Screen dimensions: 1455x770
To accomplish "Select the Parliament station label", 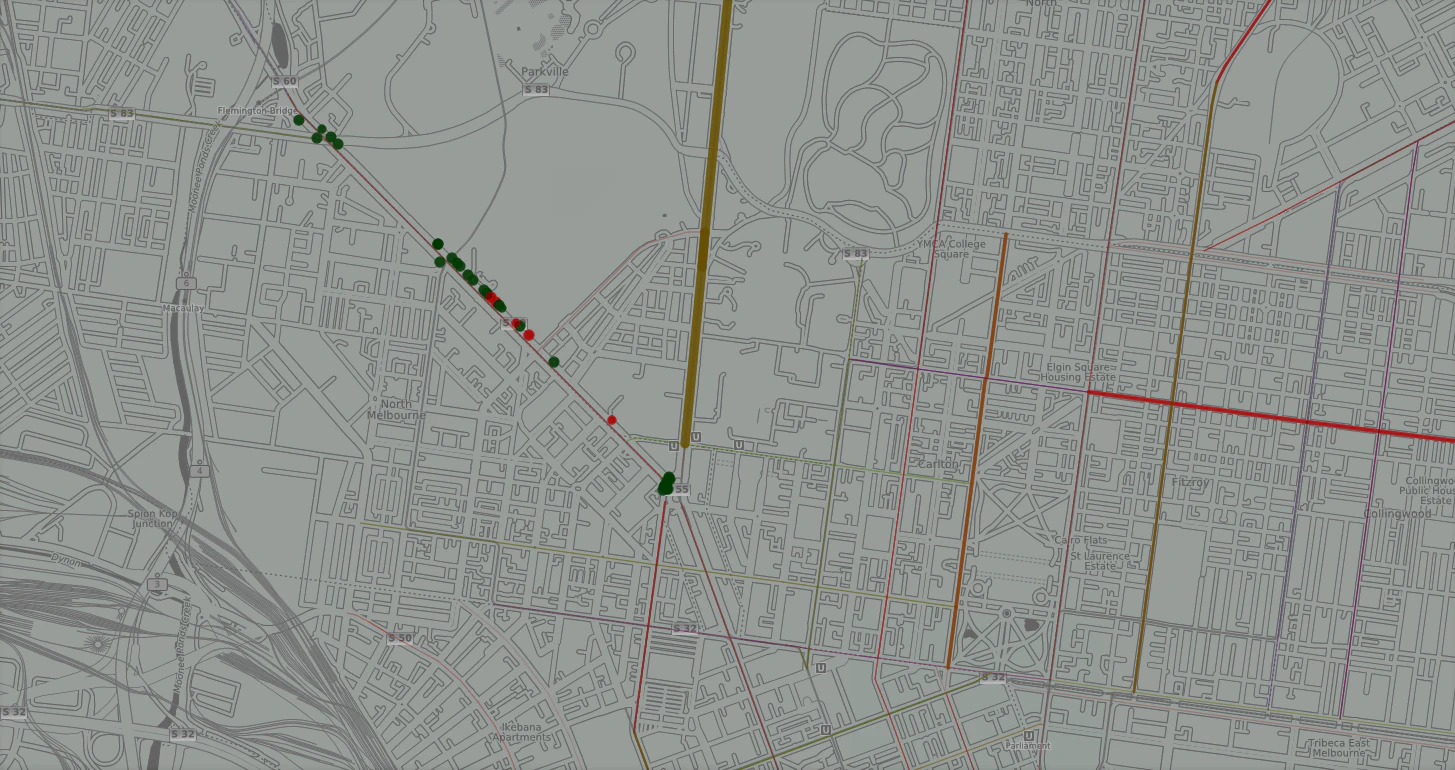I will click(x=1028, y=746).
